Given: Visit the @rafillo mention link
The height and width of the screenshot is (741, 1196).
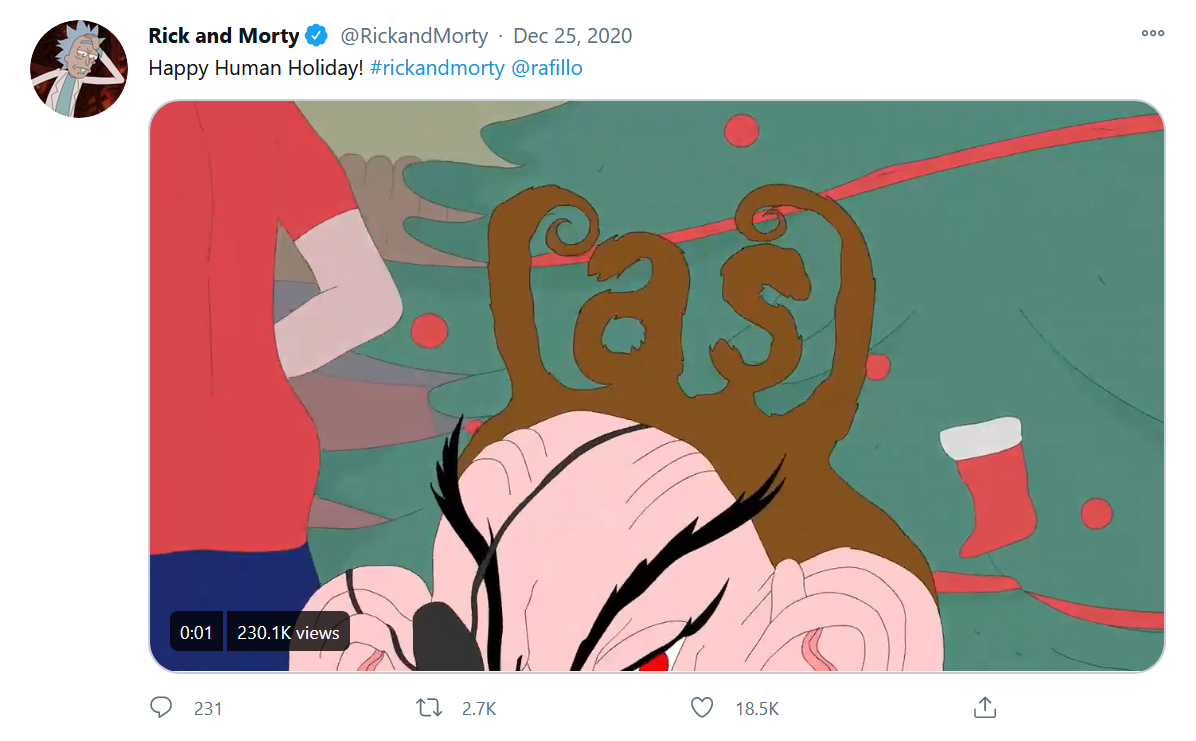Looking at the screenshot, I should [547, 68].
